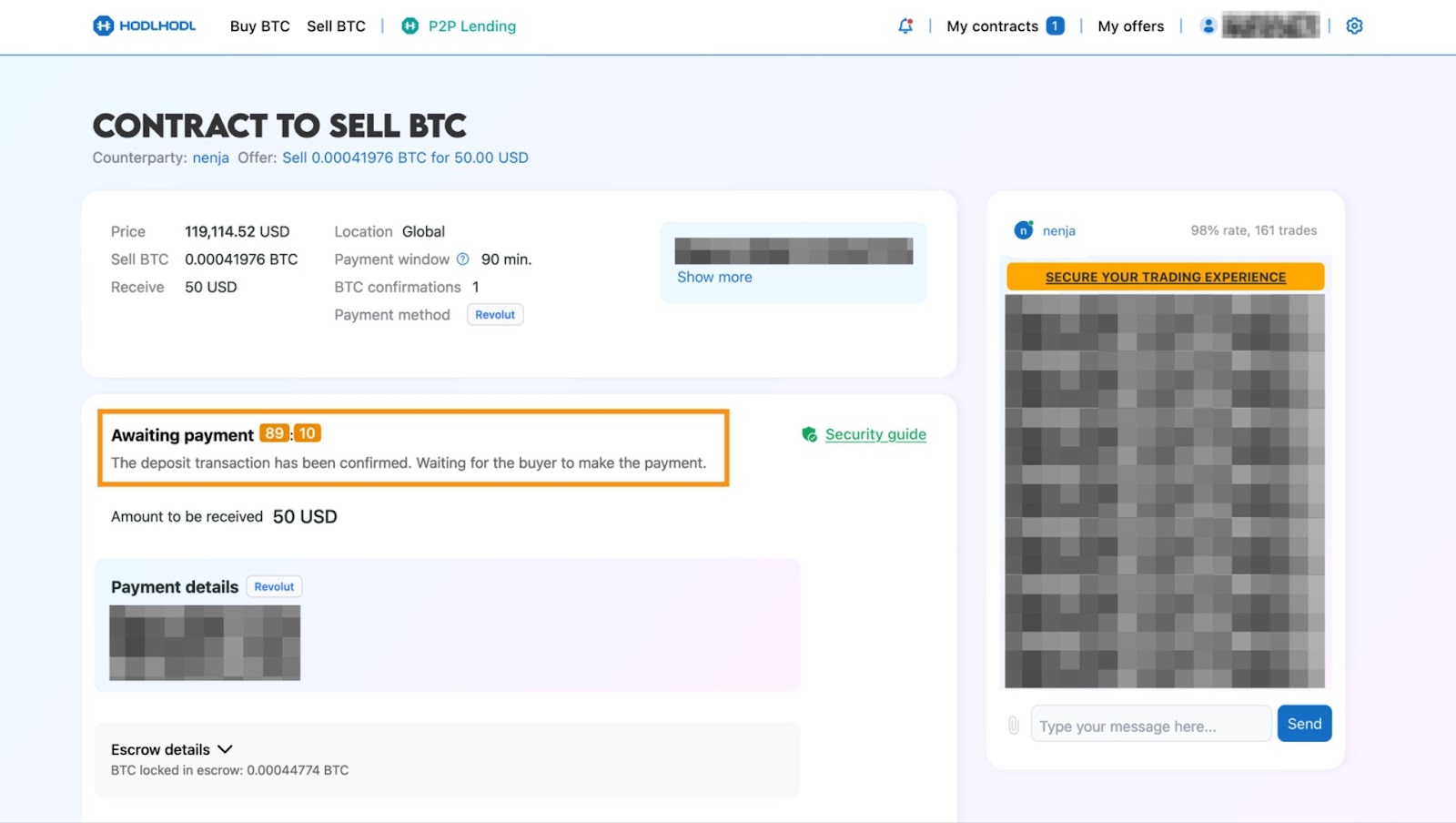Image resolution: width=1456 pixels, height=823 pixels.
Task: Open My contracts
Action: pos(992,26)
